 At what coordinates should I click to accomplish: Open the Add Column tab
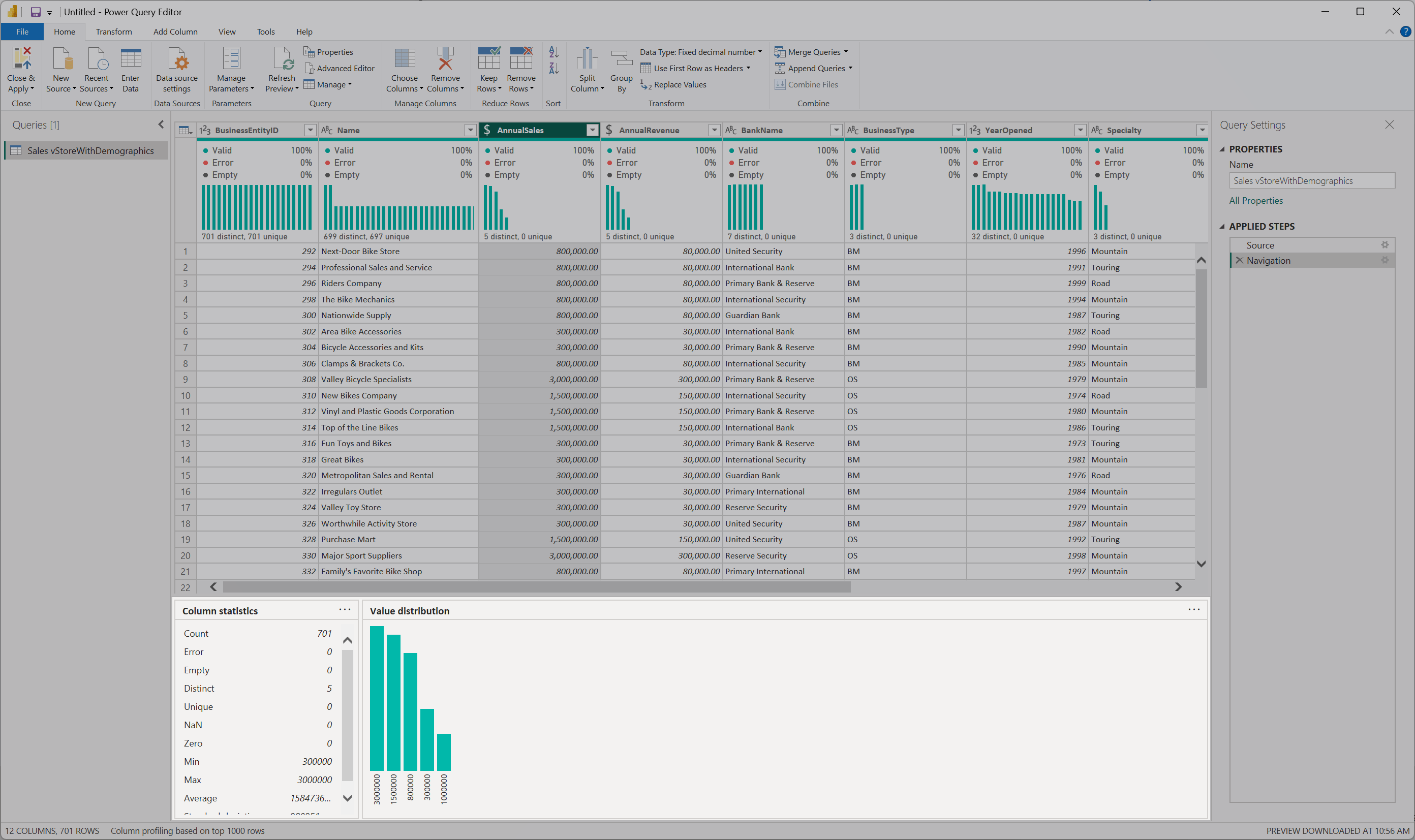175,32
